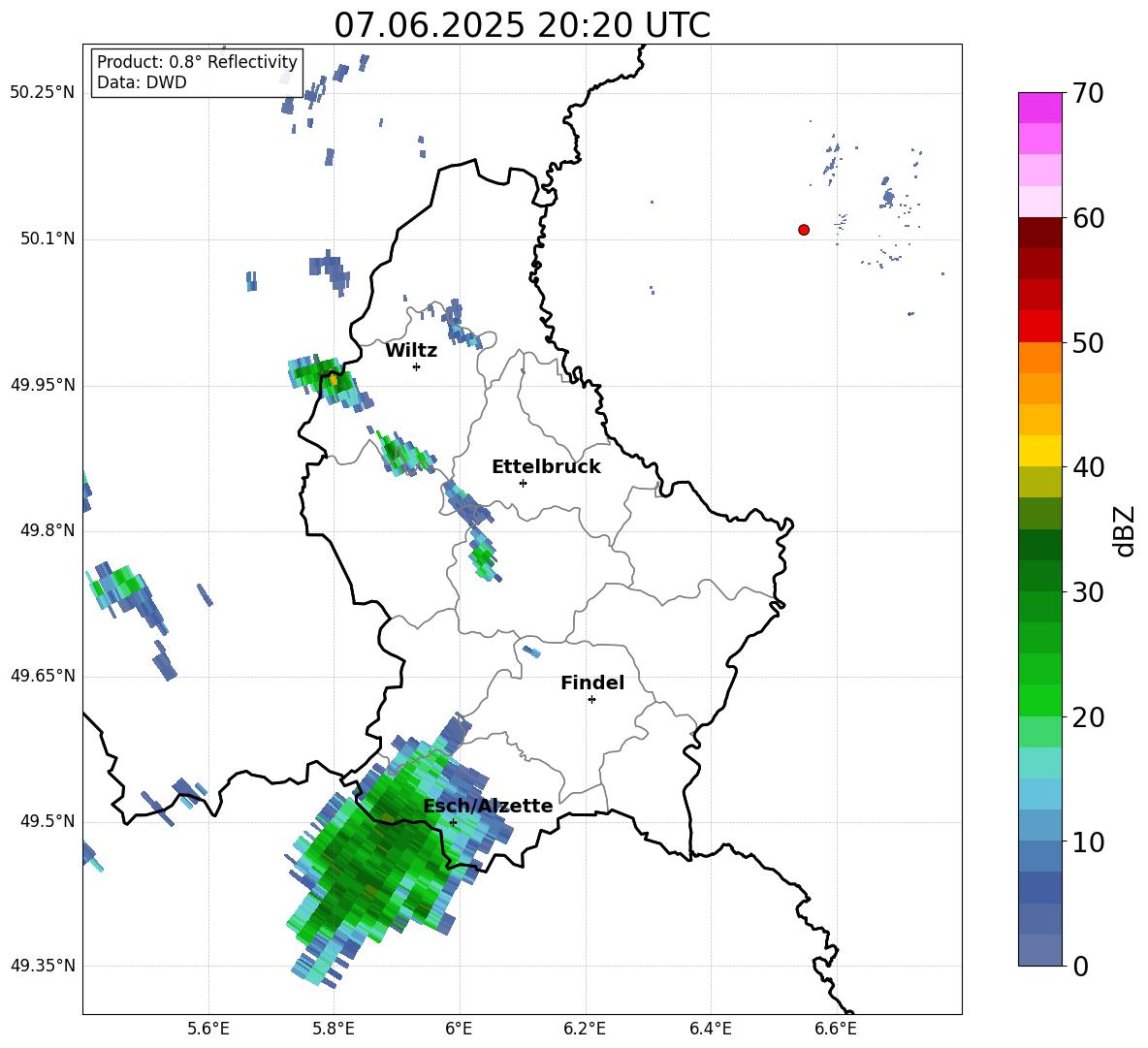Screen dimensions: 1148x1048
Task: Click the 40 tick on the colorbar
Action: pos(1088,467)
